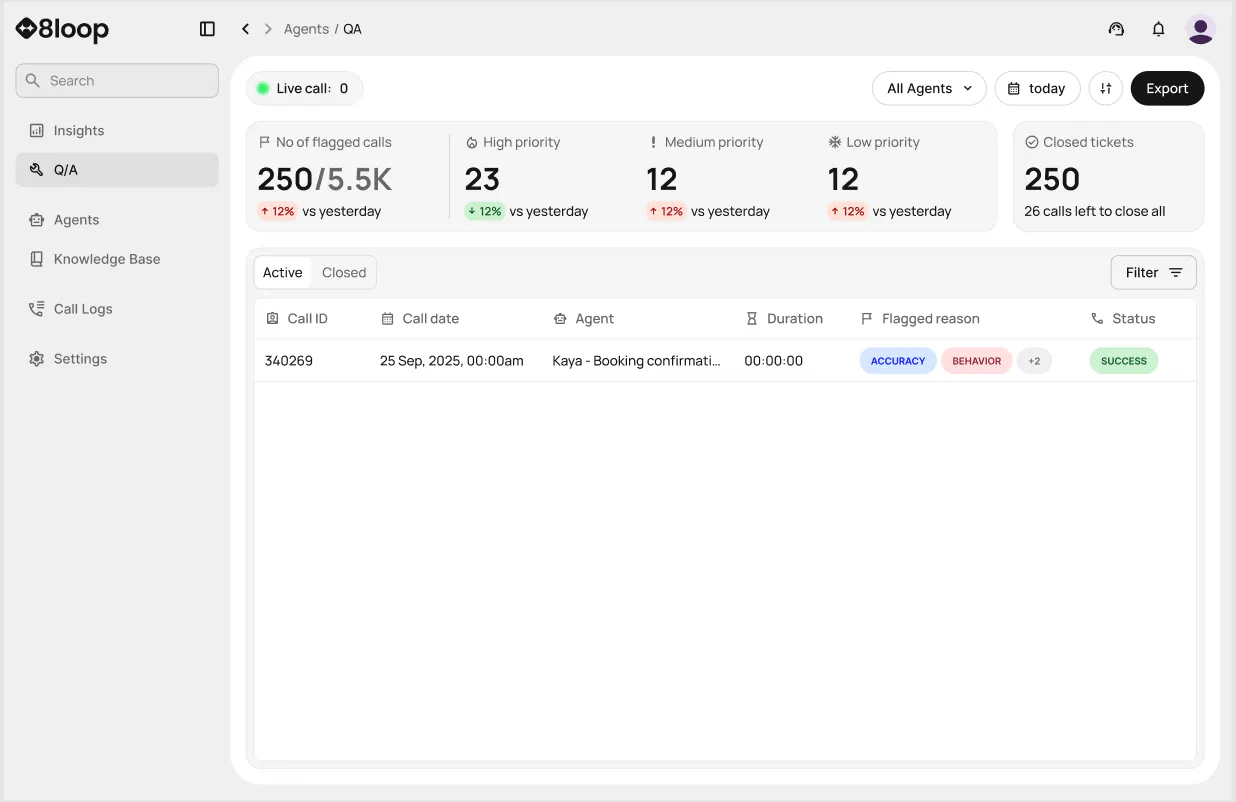This screenshot has width=1236, height=802.
Task: Click the 250/5.5K flagged calls value
Action: coord(325,179)
